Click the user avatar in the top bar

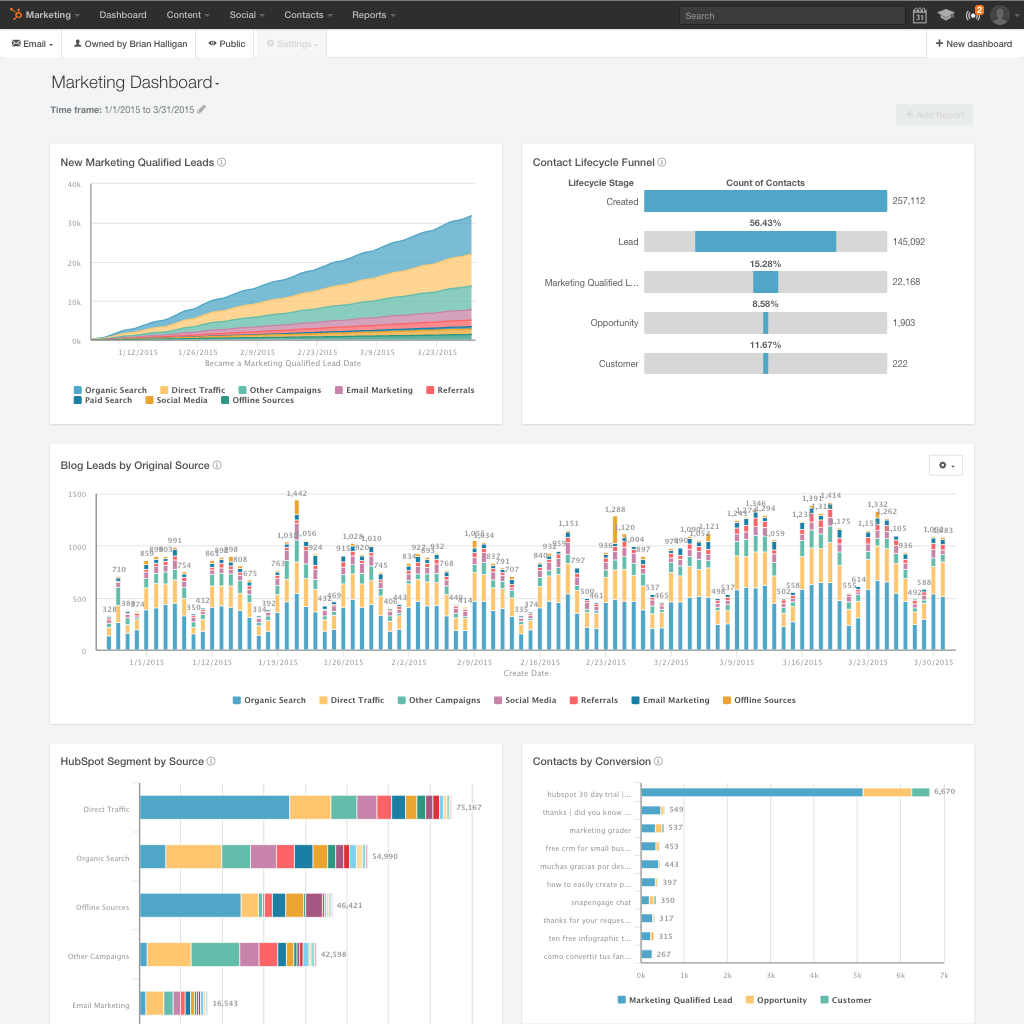(x=1000, y=14)
